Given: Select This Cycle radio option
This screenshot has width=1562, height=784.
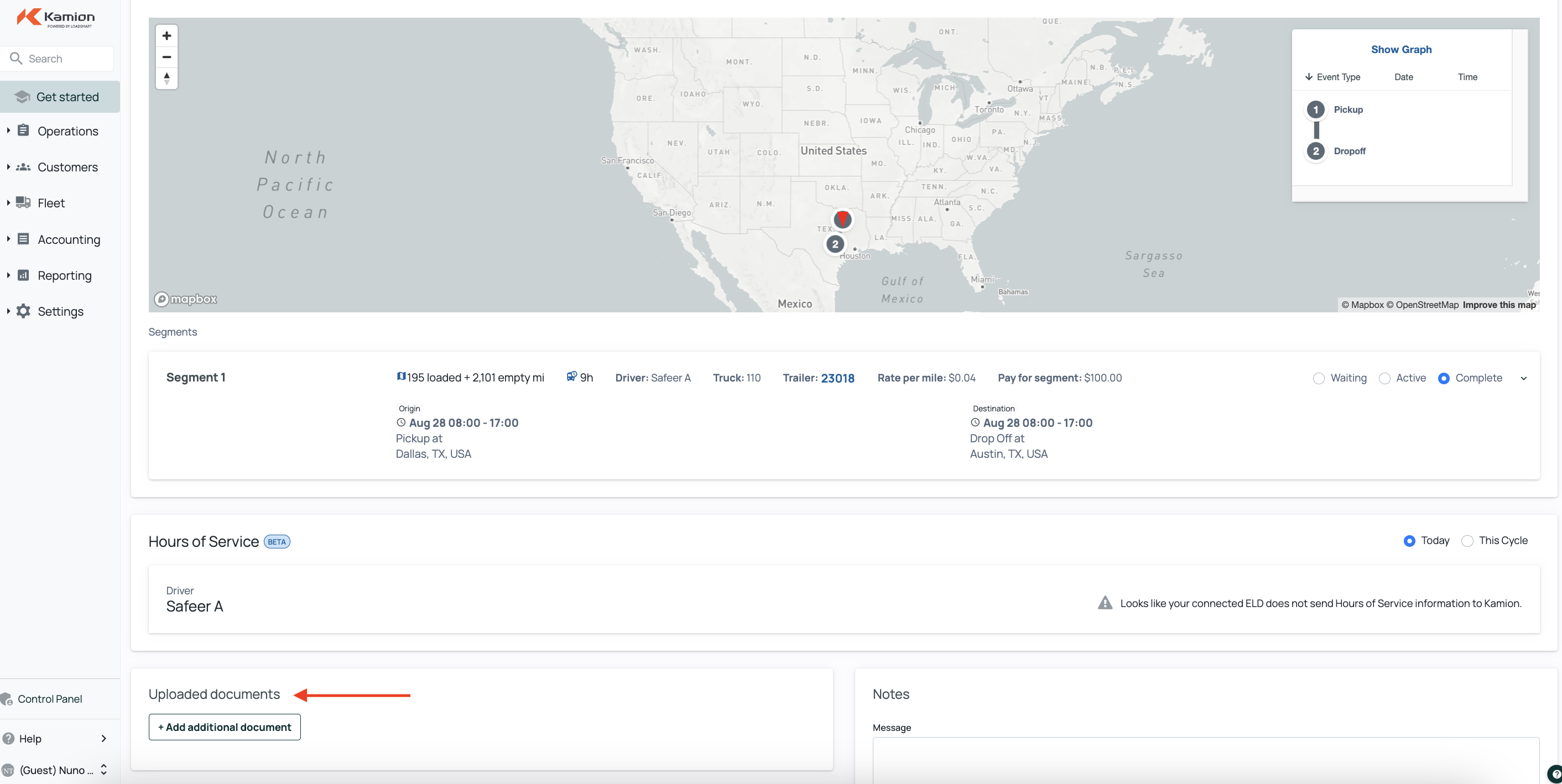Looking at the screenshot, I should [1467, 541].
